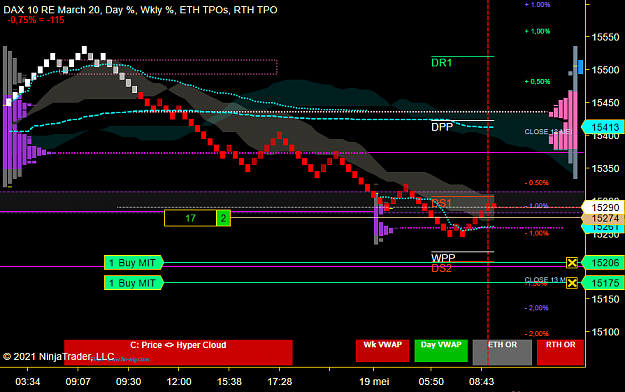The height and width of the screenshot is (392, 625).
Task: Click the DPP pivot label
Action: pyautogui.click(x=442, y=127)
